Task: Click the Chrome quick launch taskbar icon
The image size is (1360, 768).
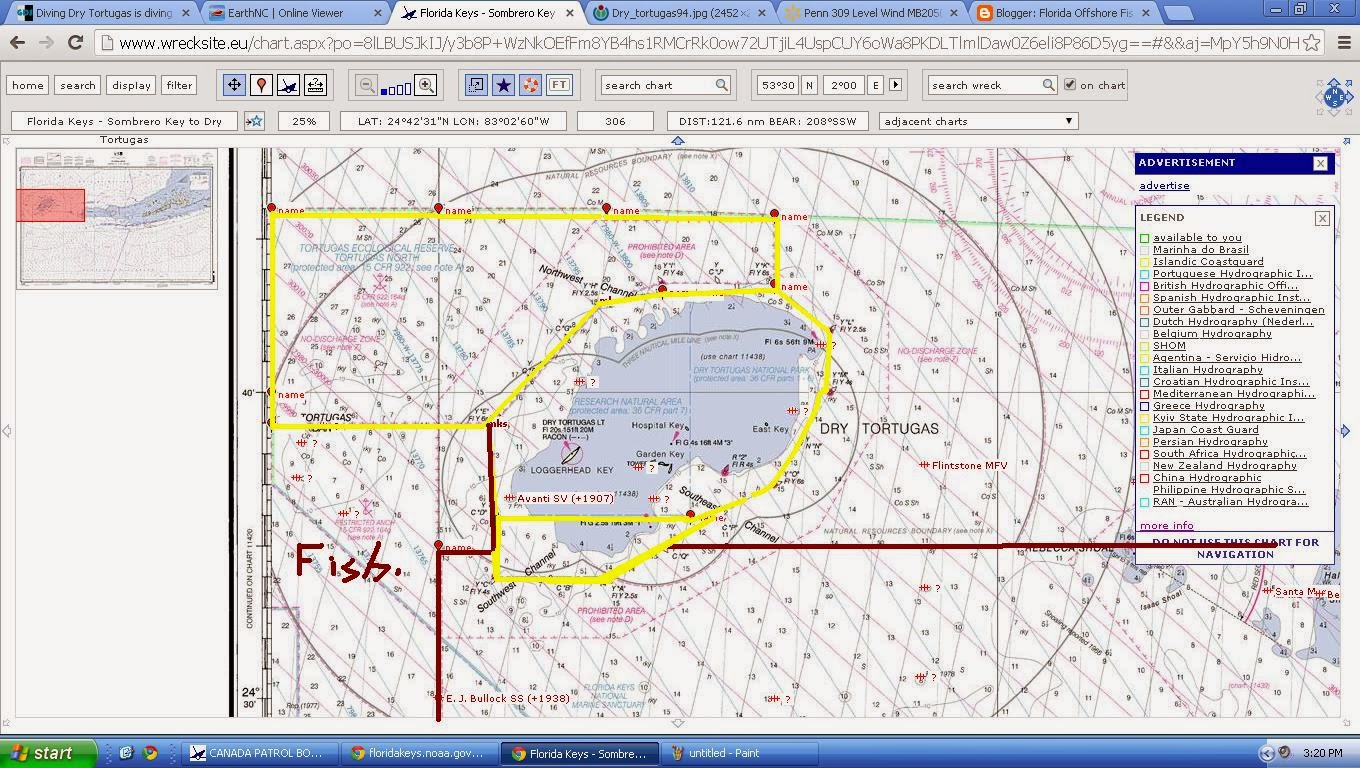Action: click(x=150, y=753)
